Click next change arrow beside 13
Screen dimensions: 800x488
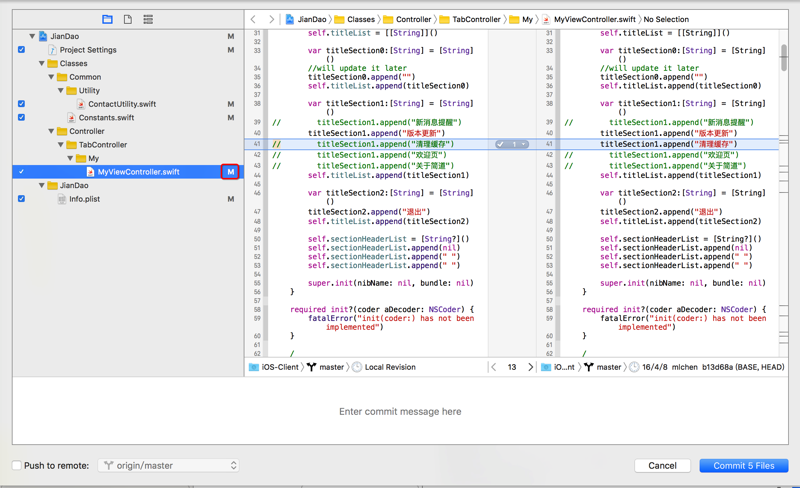coord(530,367)
